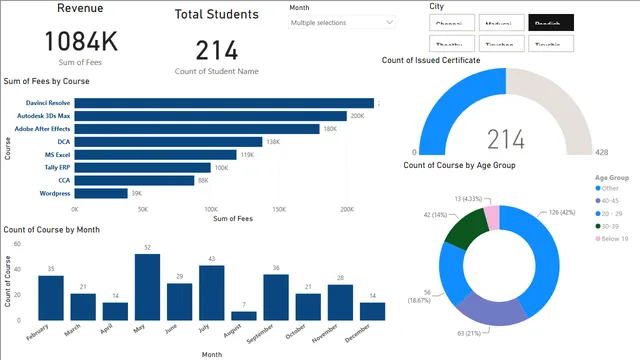Viewport: 640px width, 360px height.
Task: Select the 214 Total Students card value
Action: pyautogui.click(x=217, y=51)
